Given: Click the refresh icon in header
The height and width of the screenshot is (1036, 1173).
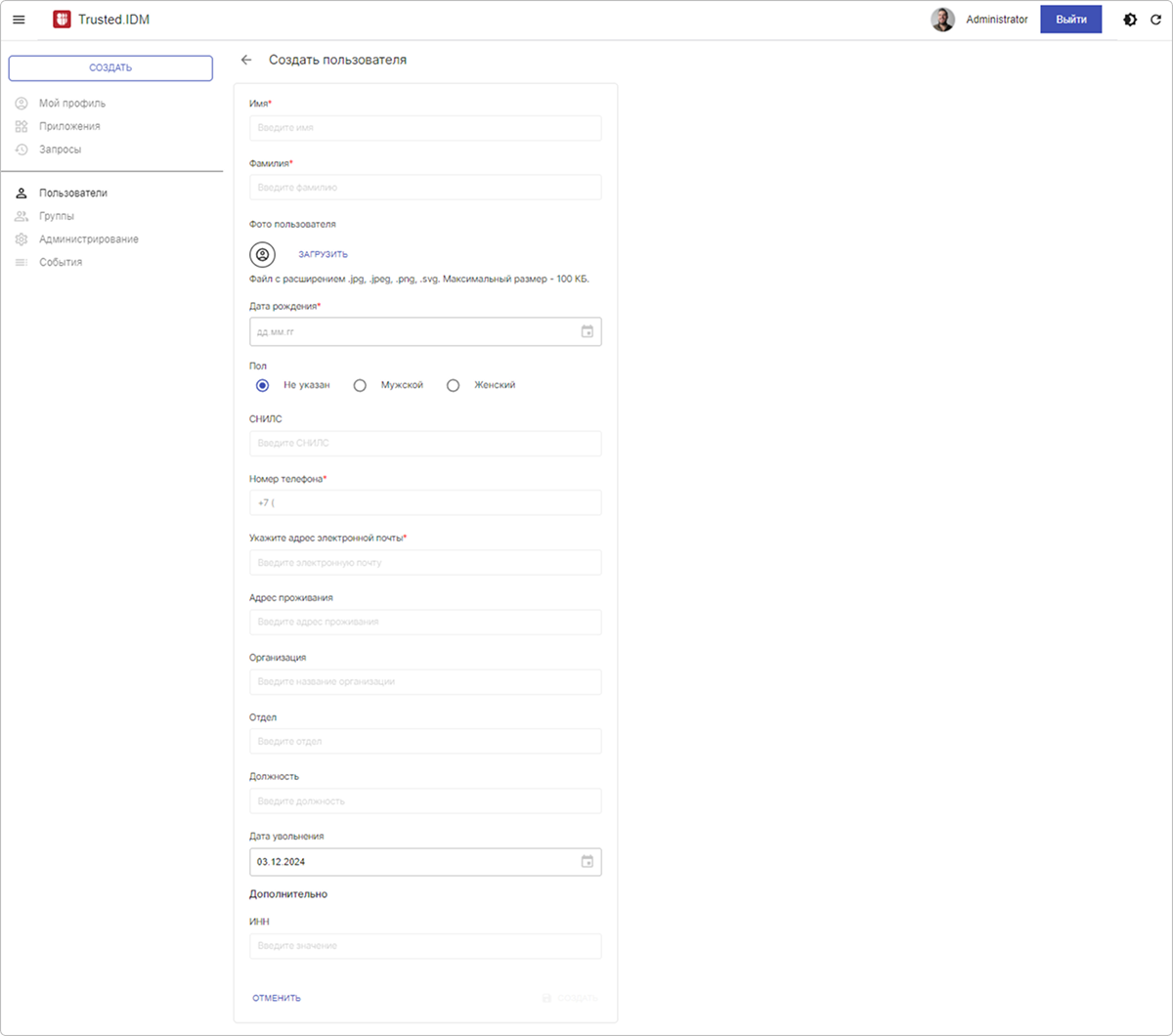Looking at the screenshot, I should (x=1155, y=20).
